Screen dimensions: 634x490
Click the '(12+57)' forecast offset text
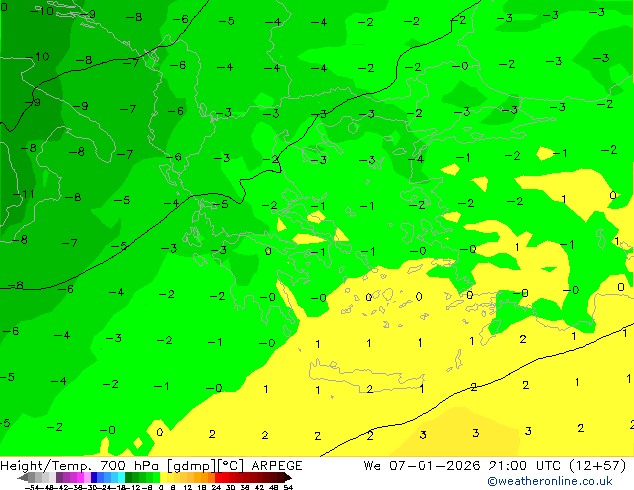point(597,466)
